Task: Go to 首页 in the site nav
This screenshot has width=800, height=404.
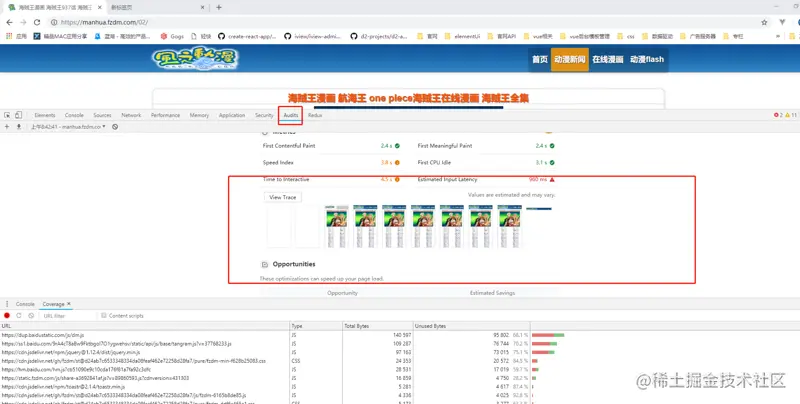Action: 540,60
